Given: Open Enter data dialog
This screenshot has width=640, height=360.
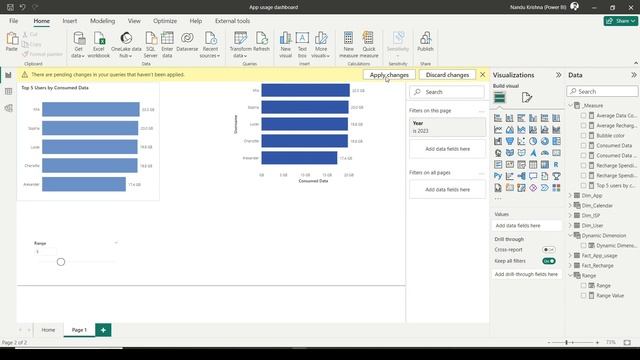Looking at the screenshot, I should [x=167, y=44].
